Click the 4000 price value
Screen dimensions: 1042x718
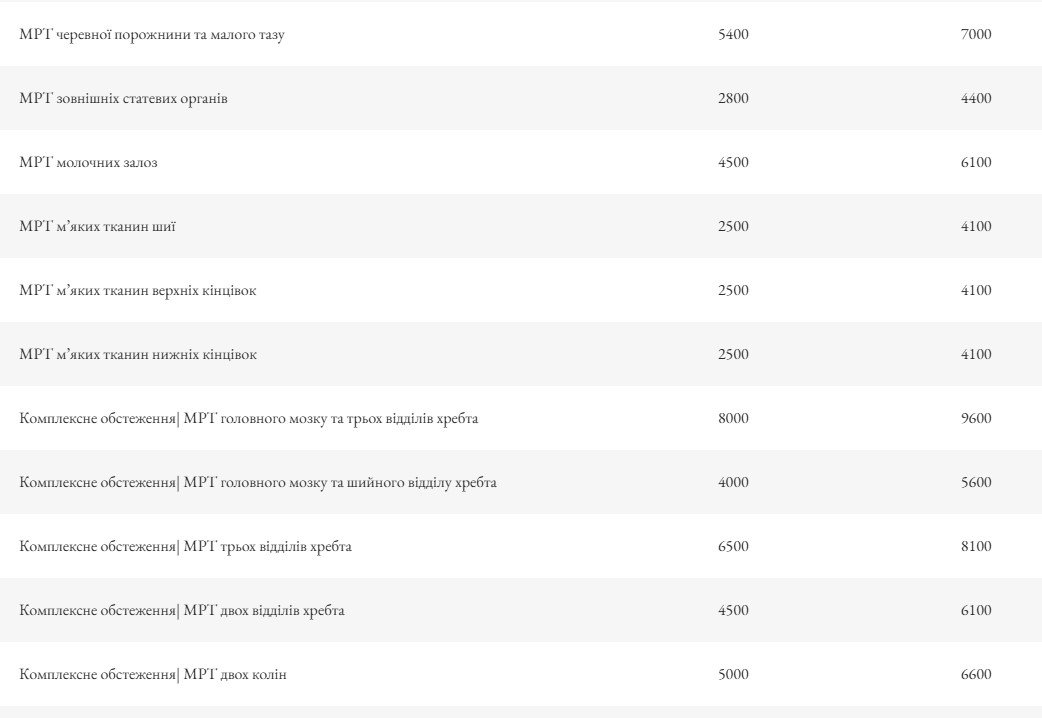(x=733, y=483)
